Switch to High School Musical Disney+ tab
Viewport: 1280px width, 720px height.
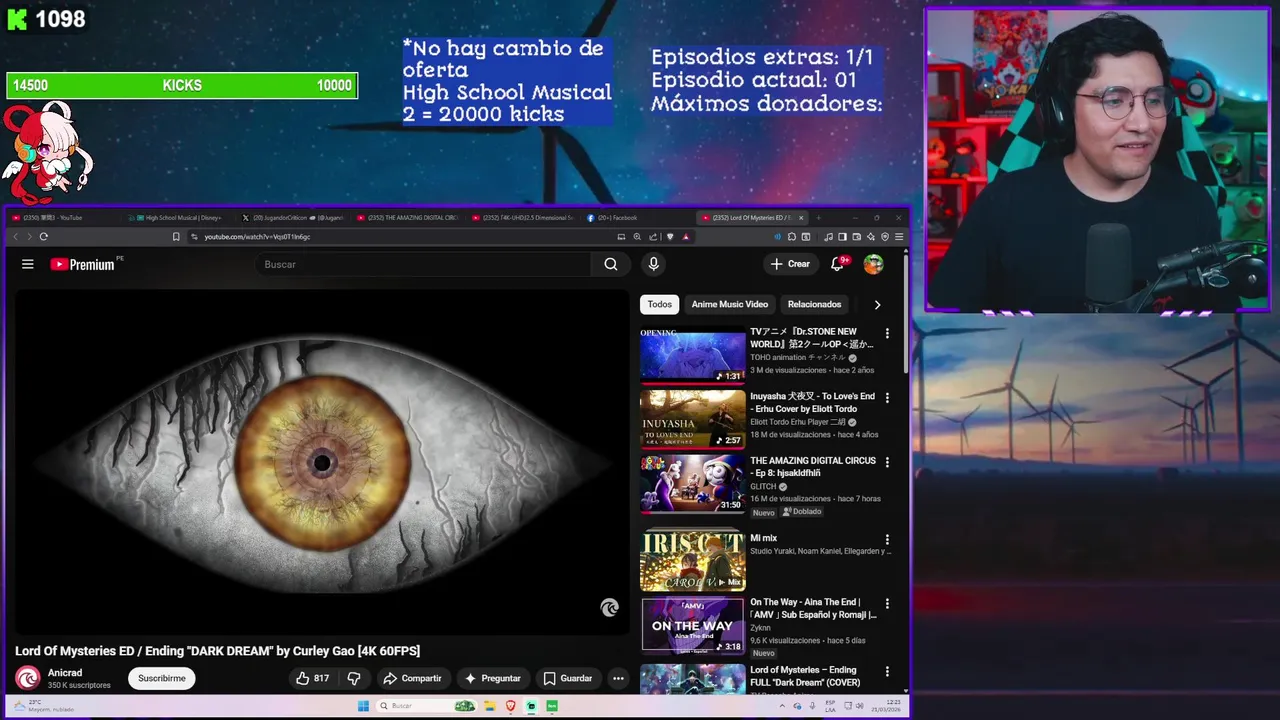[180, 218]
